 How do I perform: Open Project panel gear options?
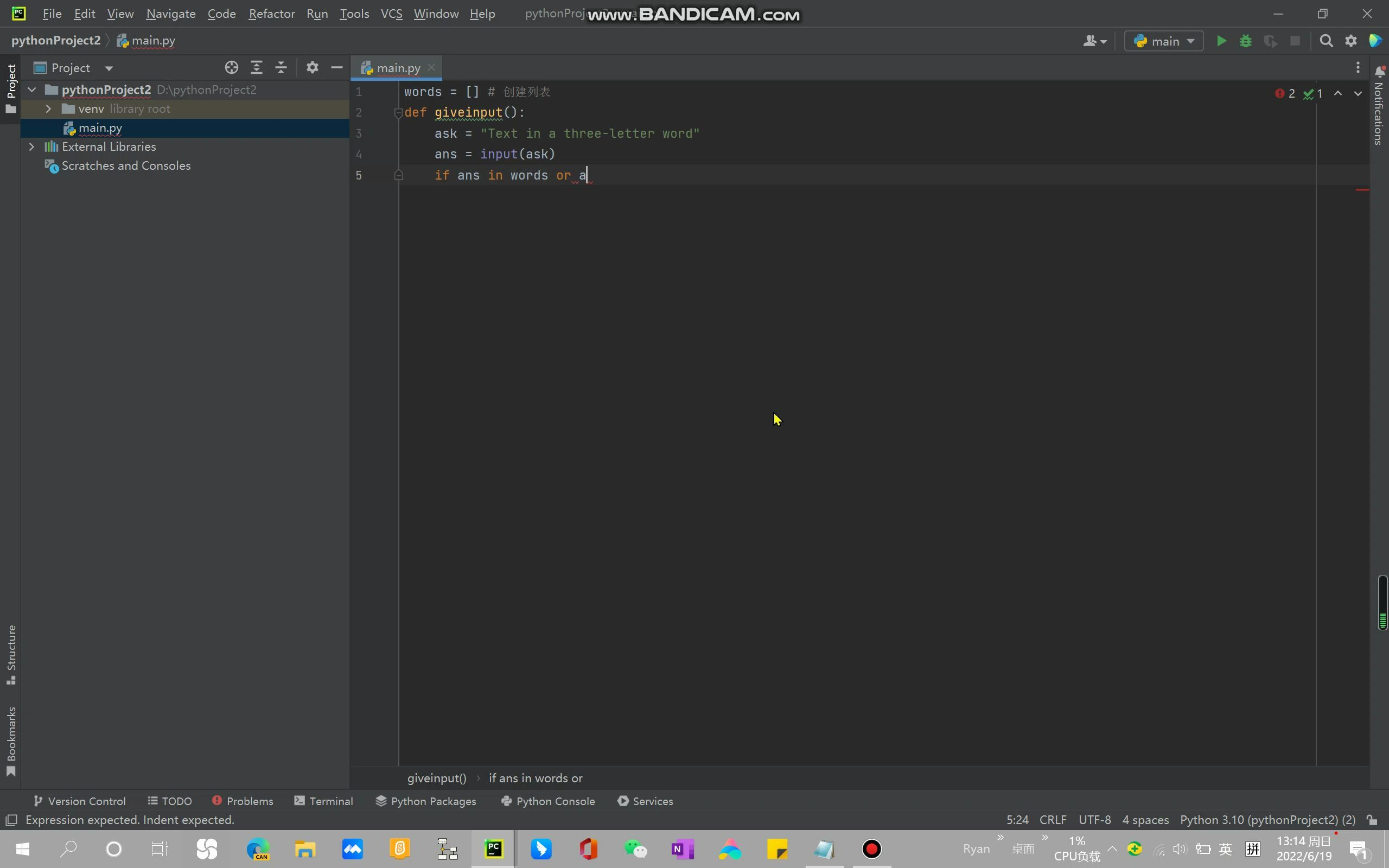click(312, 68)
